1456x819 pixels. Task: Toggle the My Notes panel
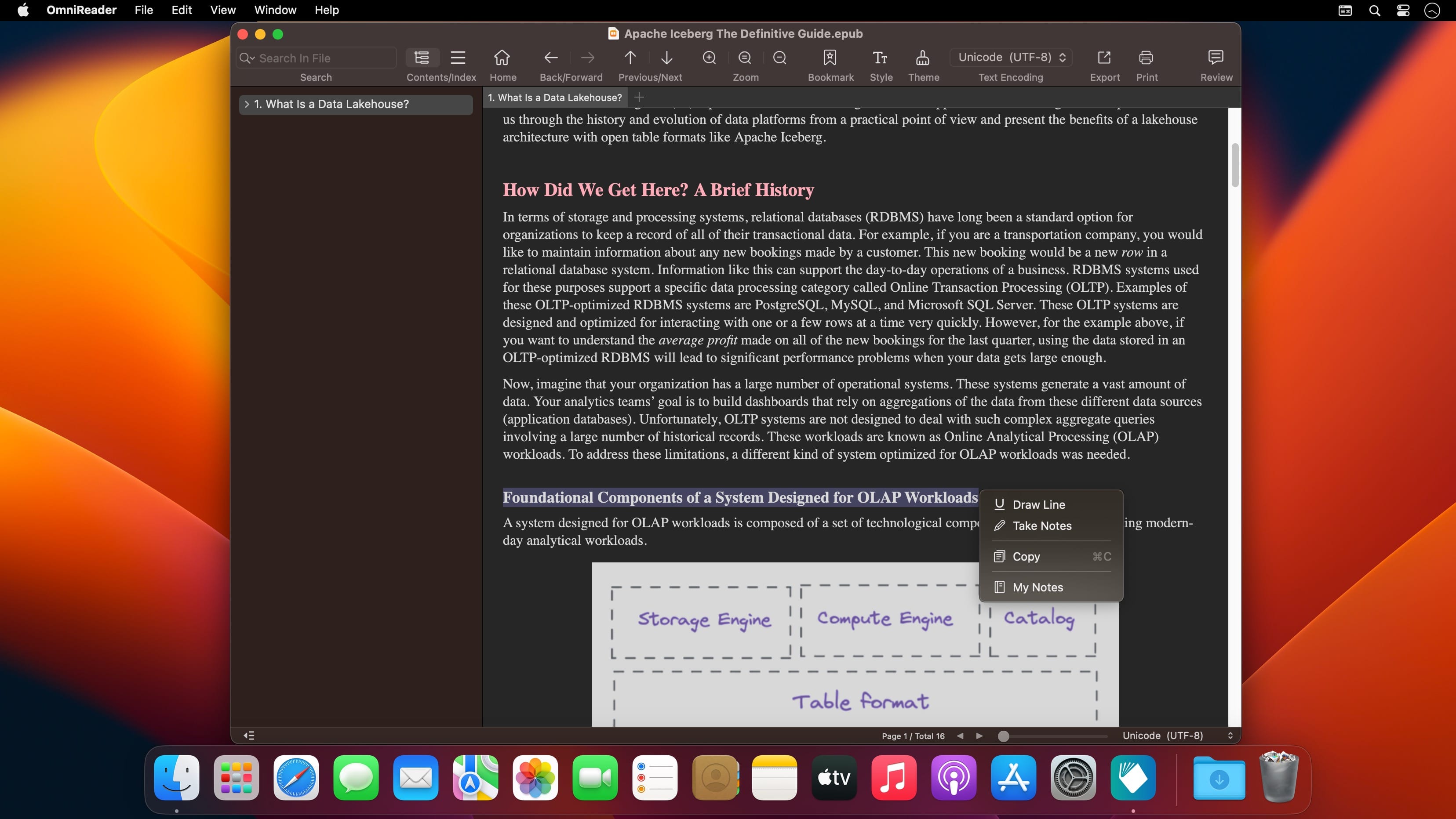(1037, 587)
